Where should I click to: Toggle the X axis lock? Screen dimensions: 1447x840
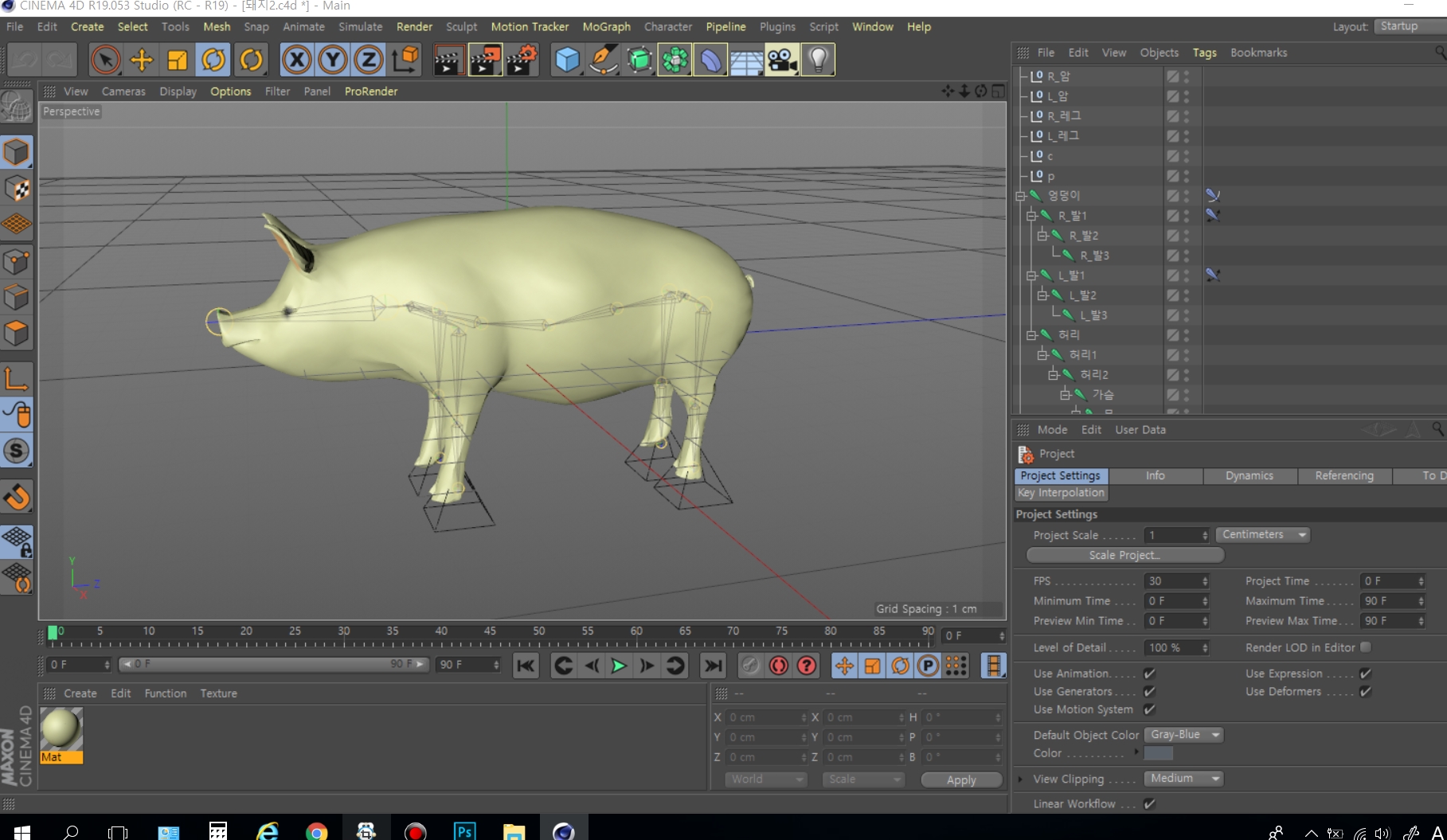(x=296, y=61)
